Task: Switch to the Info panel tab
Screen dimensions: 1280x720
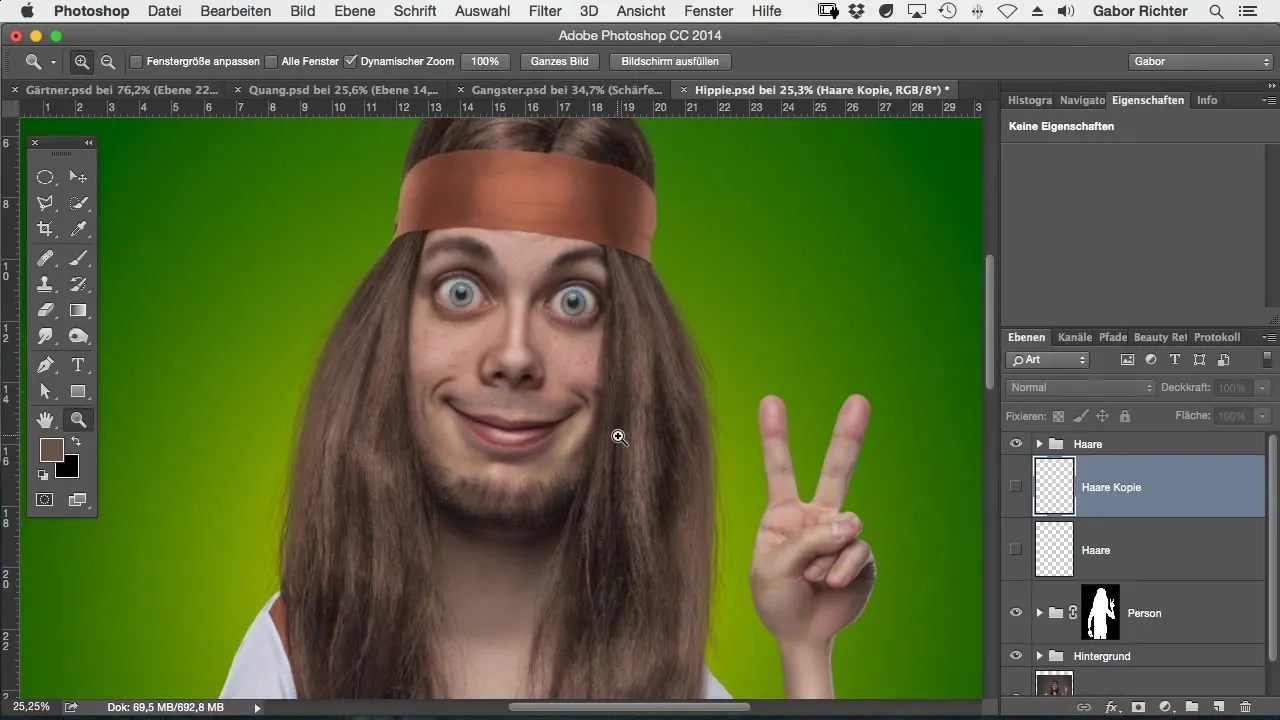Action: pos(1207,101)
